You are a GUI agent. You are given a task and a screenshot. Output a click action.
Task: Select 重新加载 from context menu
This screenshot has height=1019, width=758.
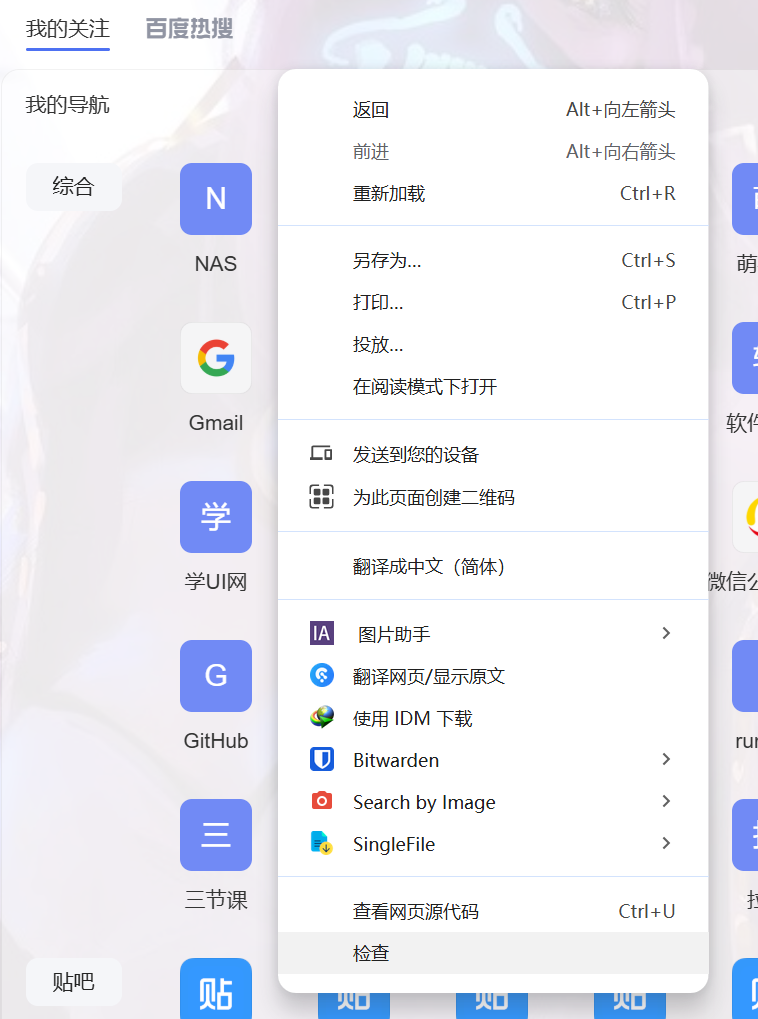point(388,193)
